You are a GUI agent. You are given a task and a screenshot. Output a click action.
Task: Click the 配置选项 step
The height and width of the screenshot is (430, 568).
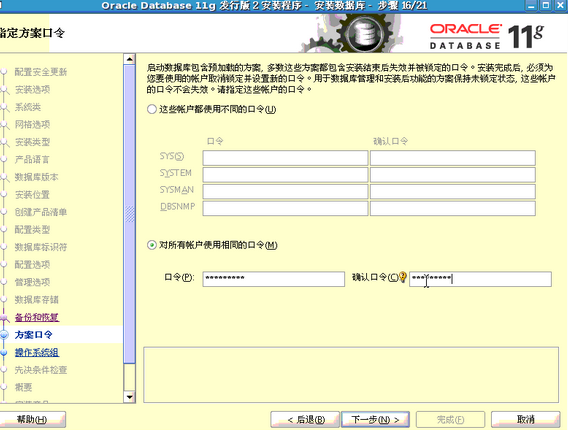(32, 264)
